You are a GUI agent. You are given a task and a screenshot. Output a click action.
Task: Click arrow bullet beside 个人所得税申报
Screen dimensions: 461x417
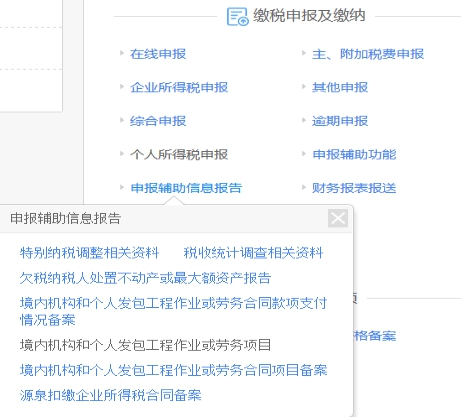pos(122,154)
